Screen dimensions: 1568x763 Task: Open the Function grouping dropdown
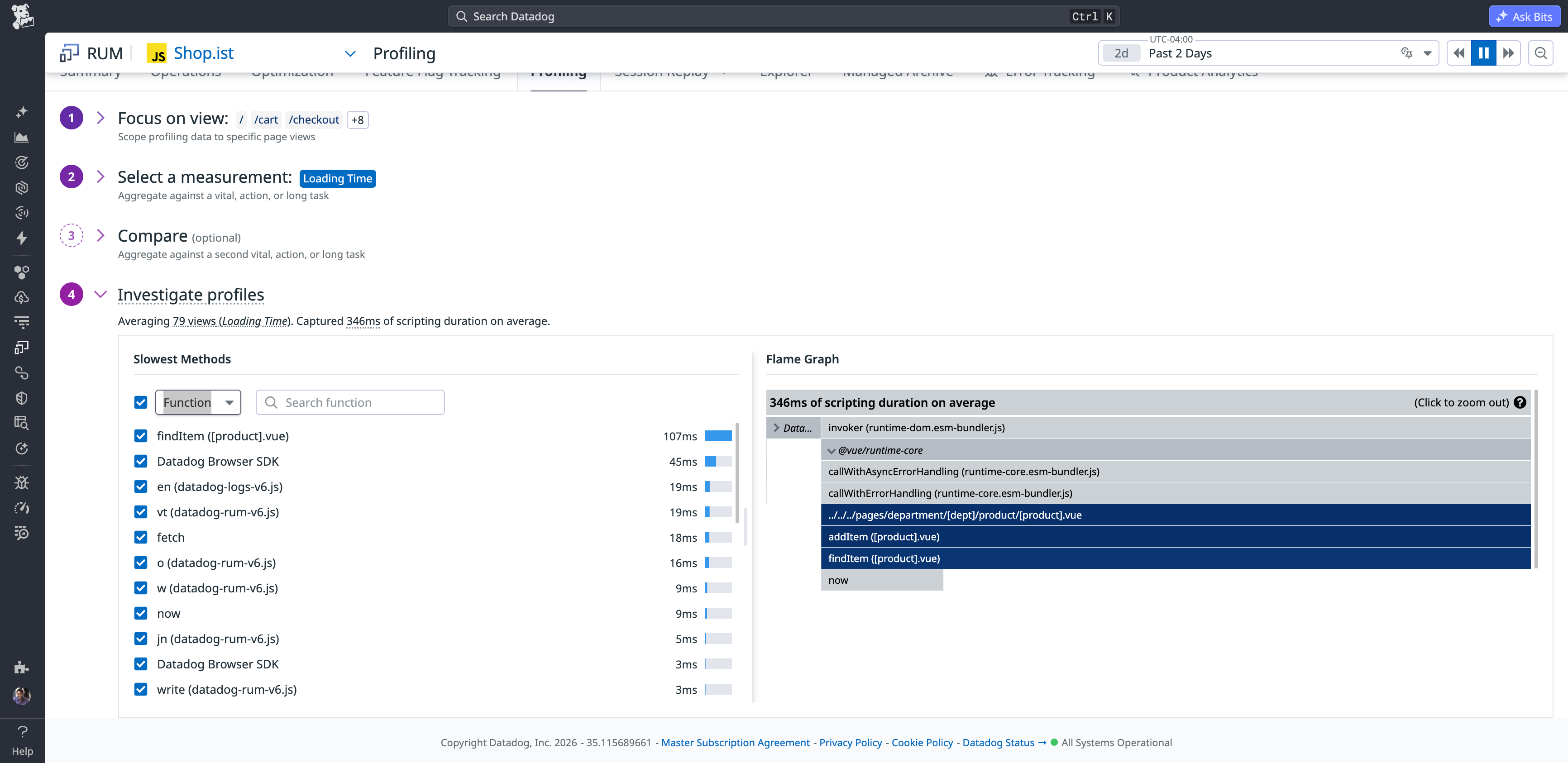(x=198, y=402)
